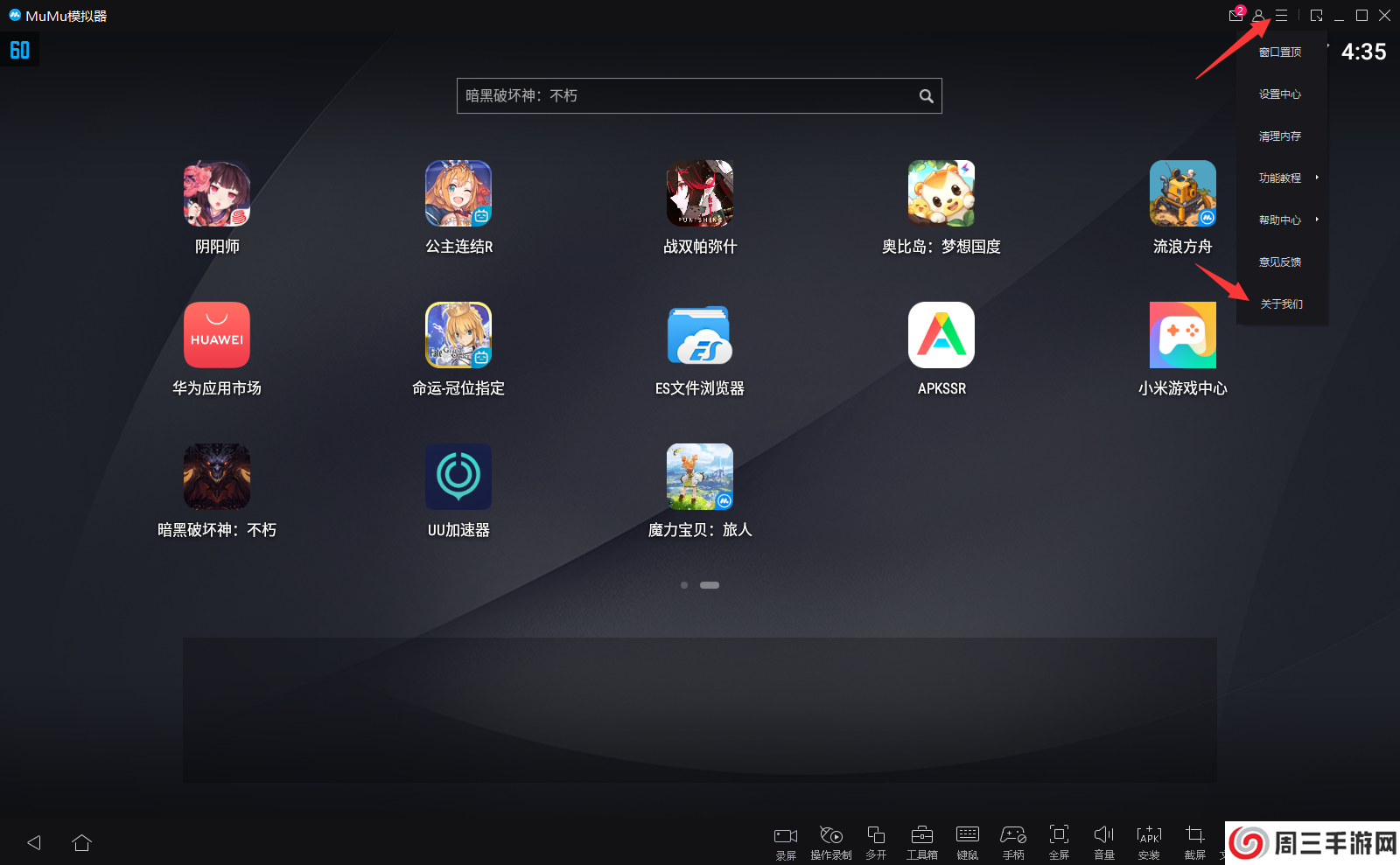The width and height of the screenshot is (1400, 865).
Task: Select 关于我们 from the menu
Action: 1281,304
